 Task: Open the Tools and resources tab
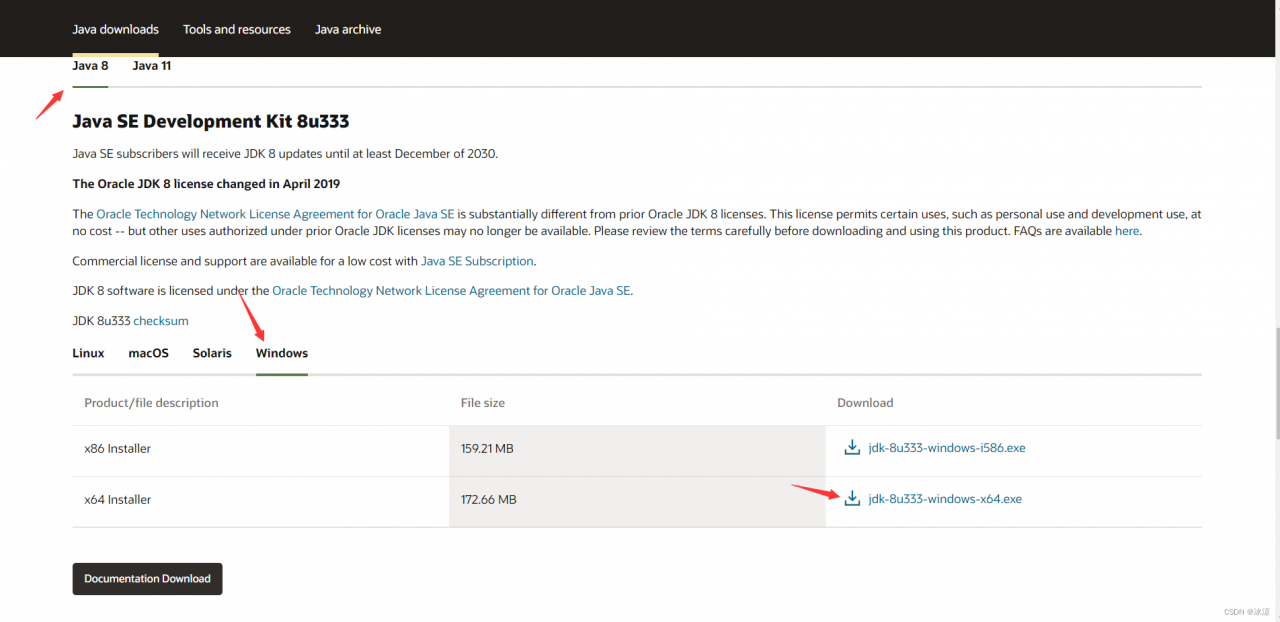(237, 29)
